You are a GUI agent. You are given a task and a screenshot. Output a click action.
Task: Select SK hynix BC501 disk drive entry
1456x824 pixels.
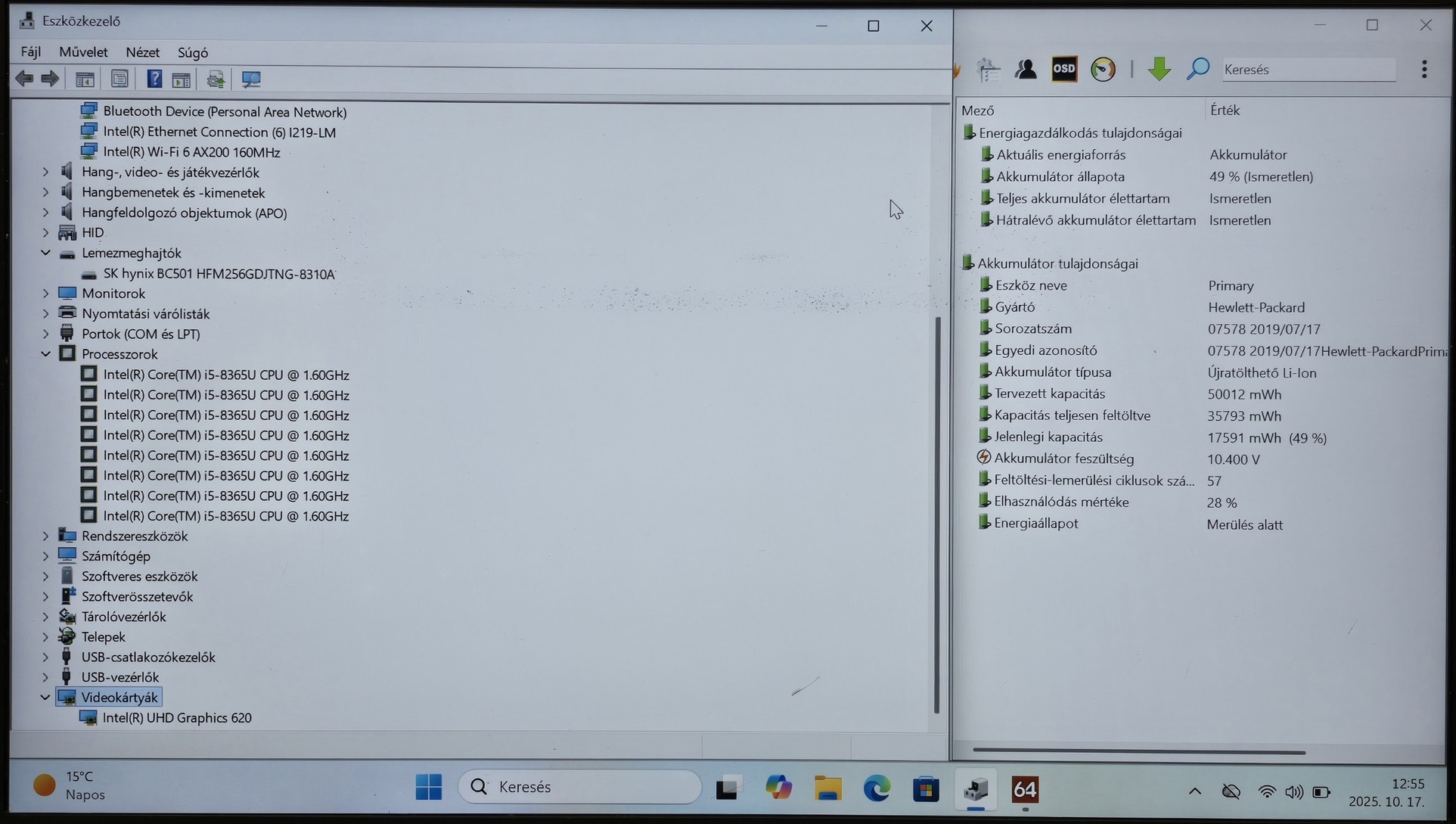click(219, 274)
